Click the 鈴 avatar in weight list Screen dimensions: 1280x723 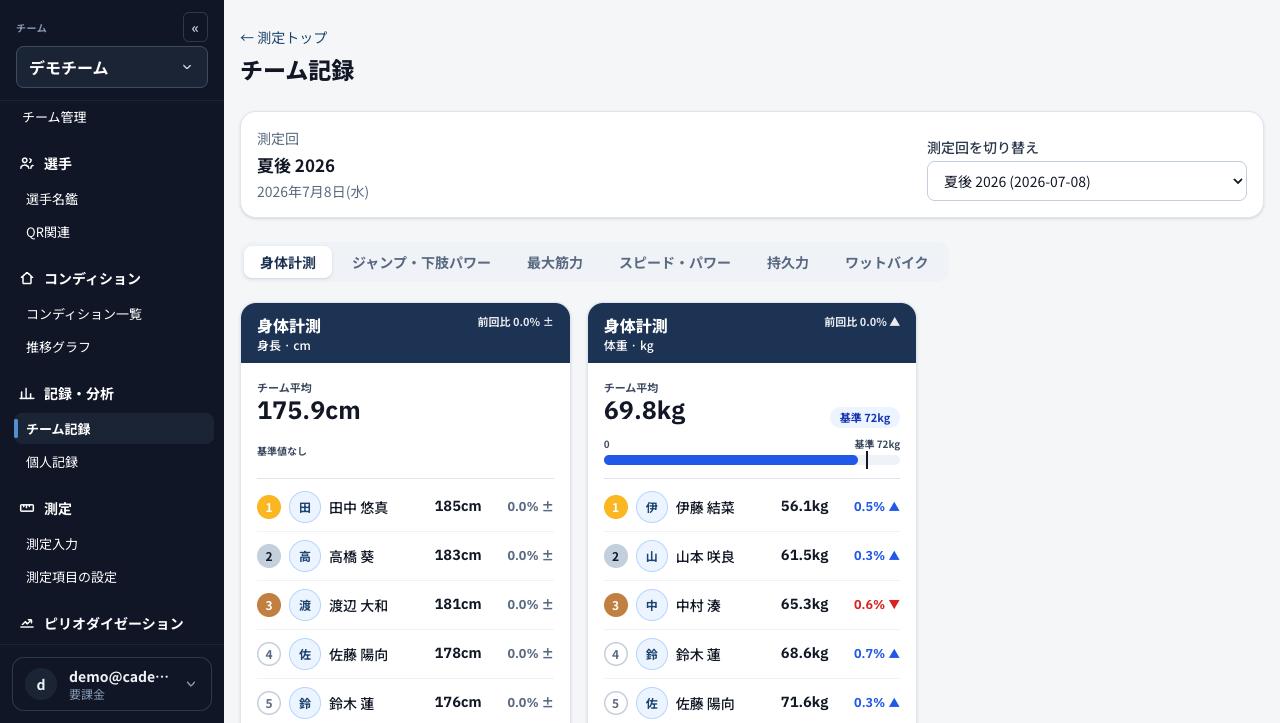652,654
